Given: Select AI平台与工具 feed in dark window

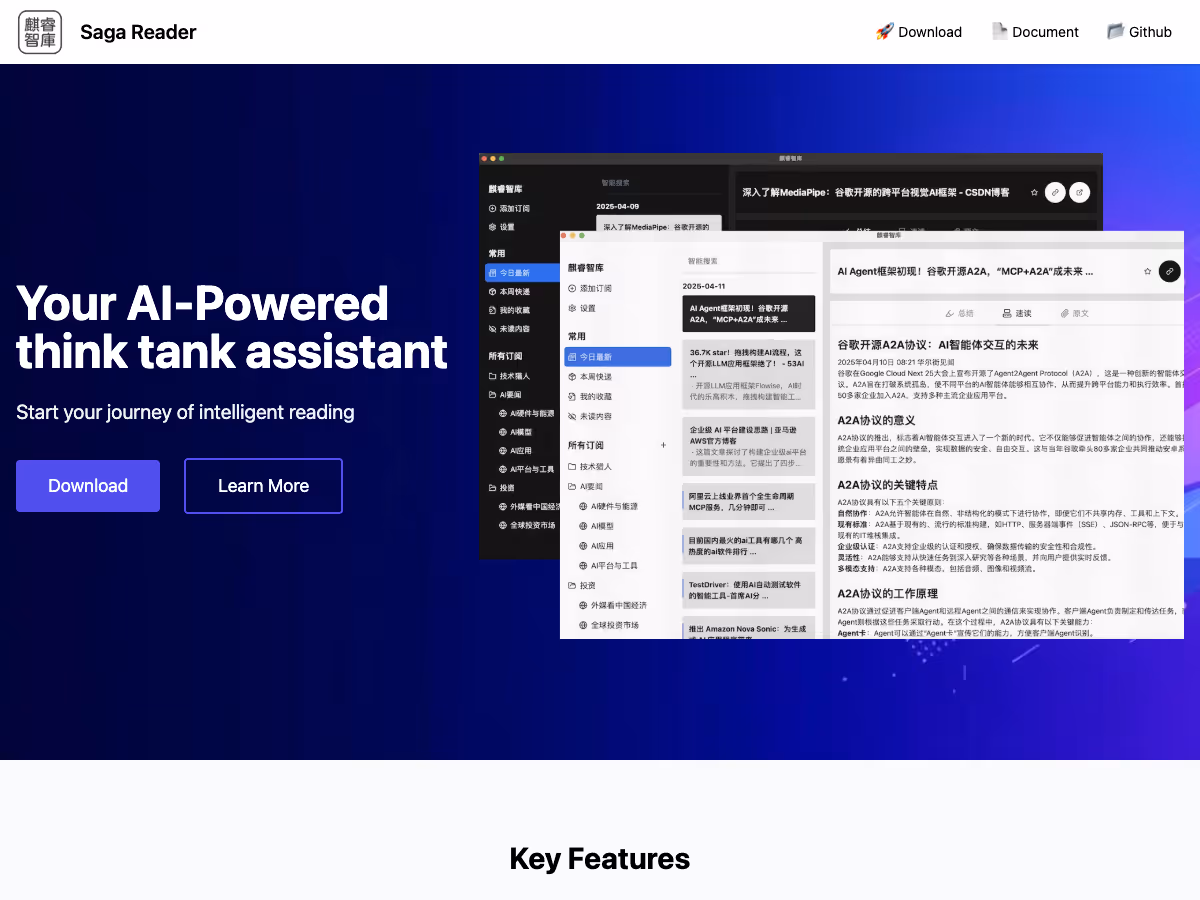Looking at the screenshot, I should [x=526, y=469].
